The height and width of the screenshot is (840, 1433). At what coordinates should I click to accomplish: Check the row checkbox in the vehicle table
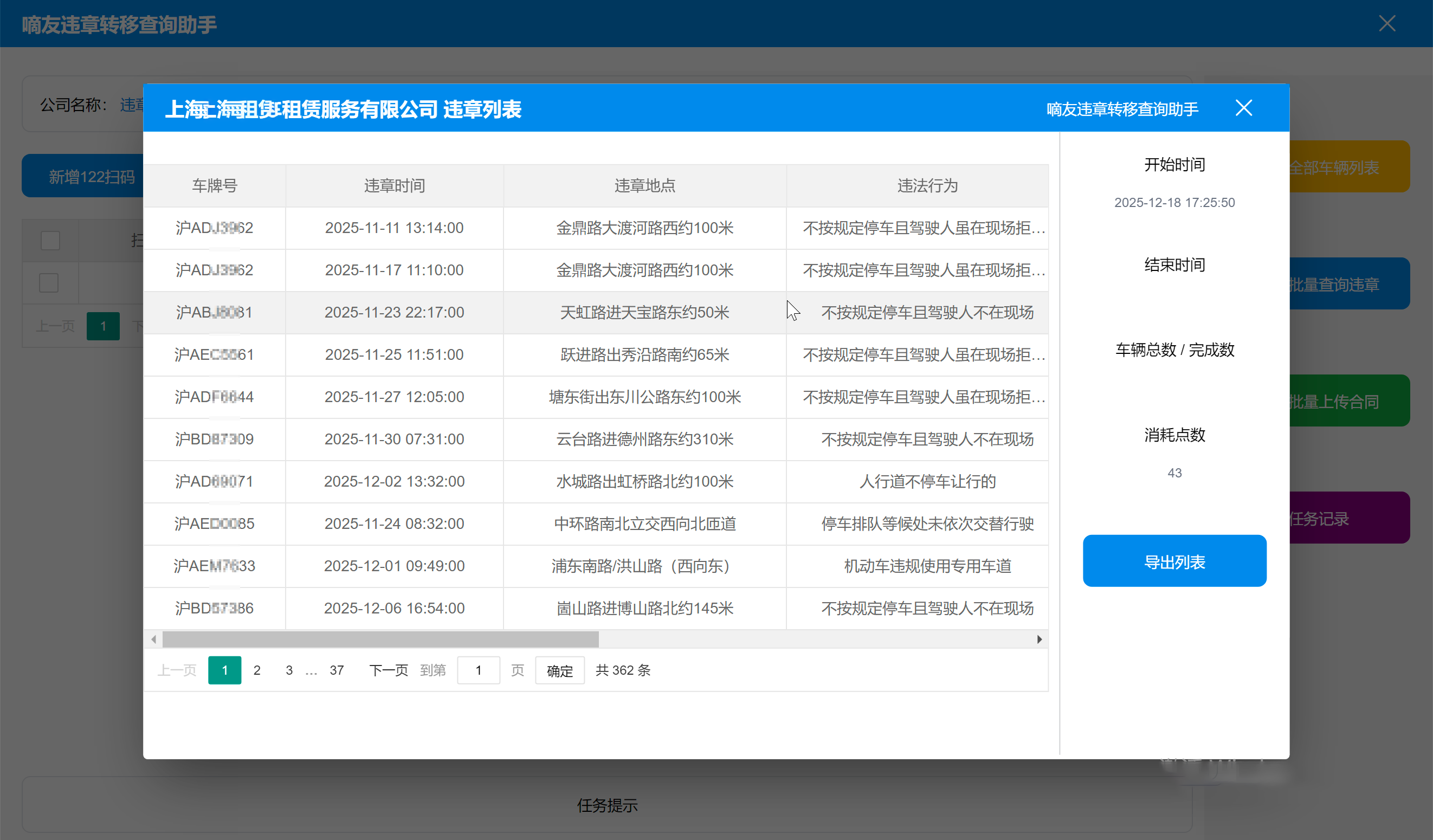(49, 282)
